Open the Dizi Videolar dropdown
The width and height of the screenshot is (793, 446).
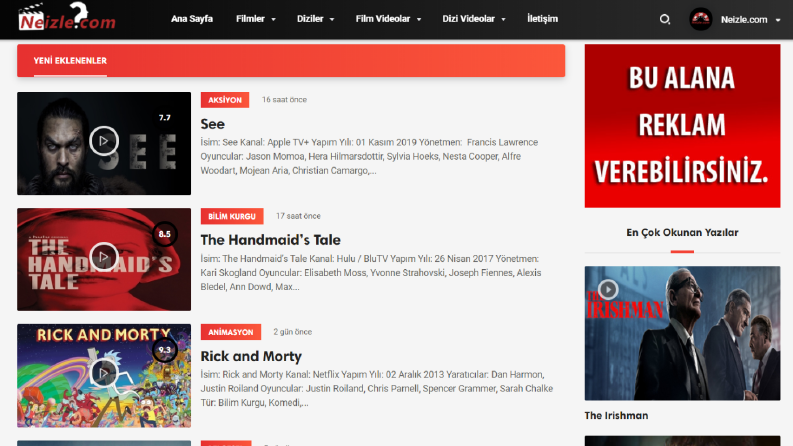474,19
